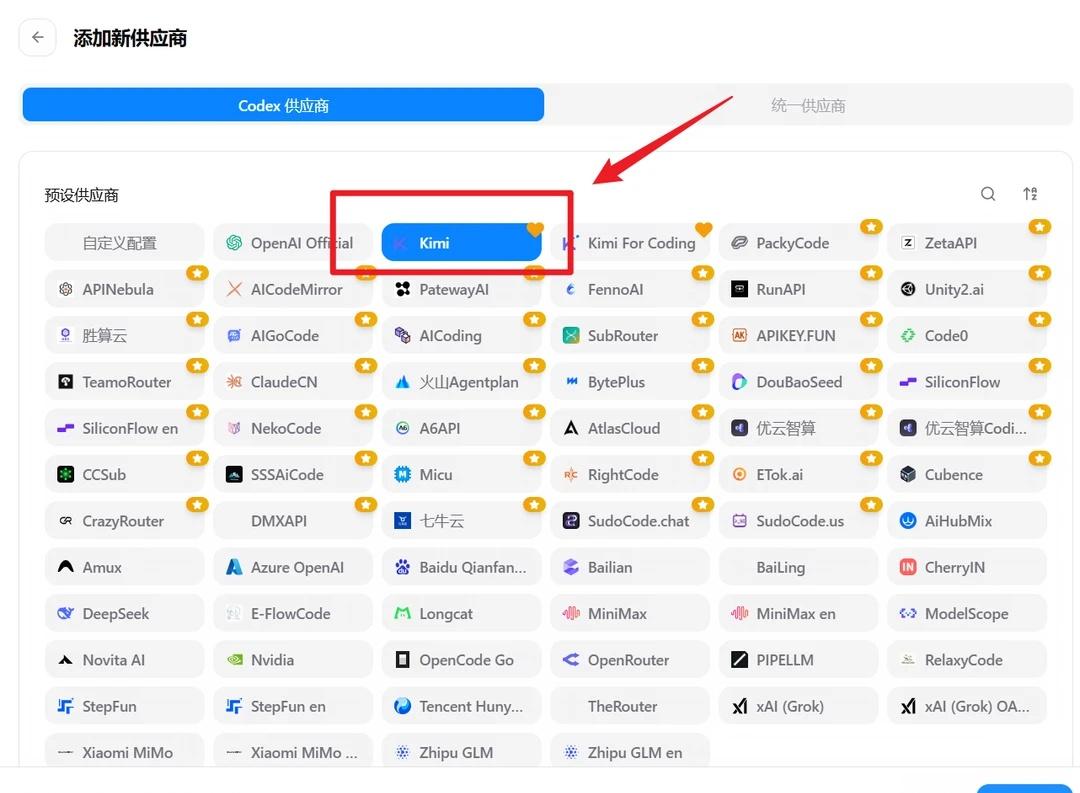This screenshot has height=793, width=1080.
Task: Select ModelScope provider
Action: [x=967, y=613]
